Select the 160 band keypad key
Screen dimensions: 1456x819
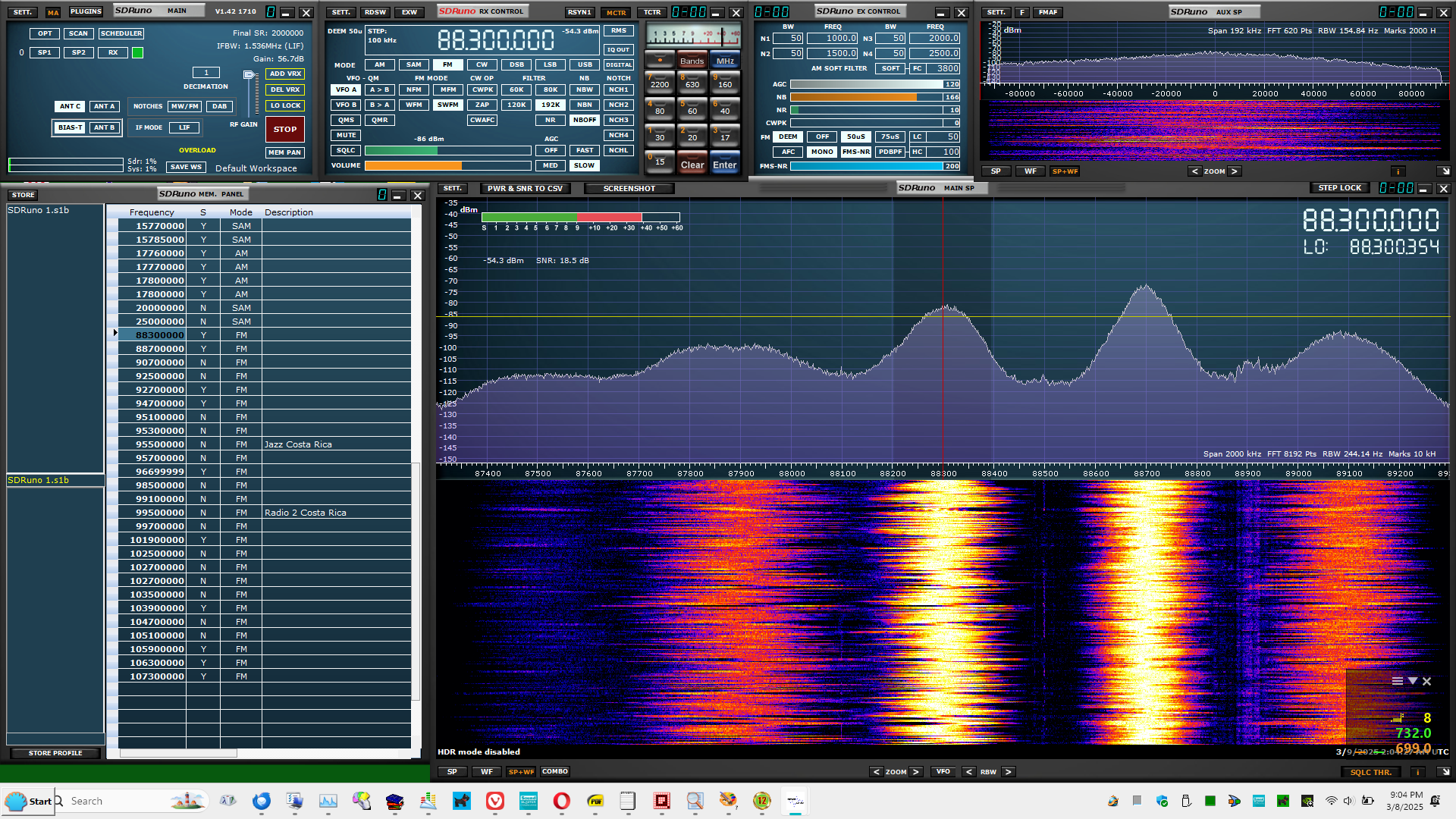725,82
